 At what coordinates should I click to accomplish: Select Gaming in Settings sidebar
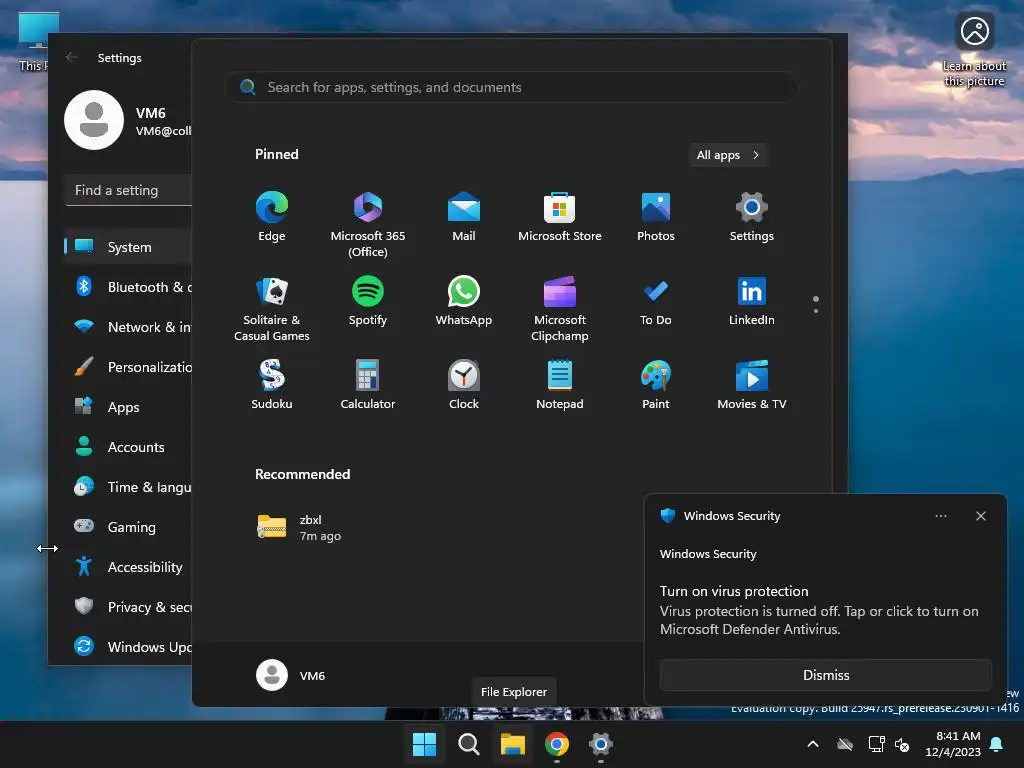pyautogui.click(x=128, y=526)
